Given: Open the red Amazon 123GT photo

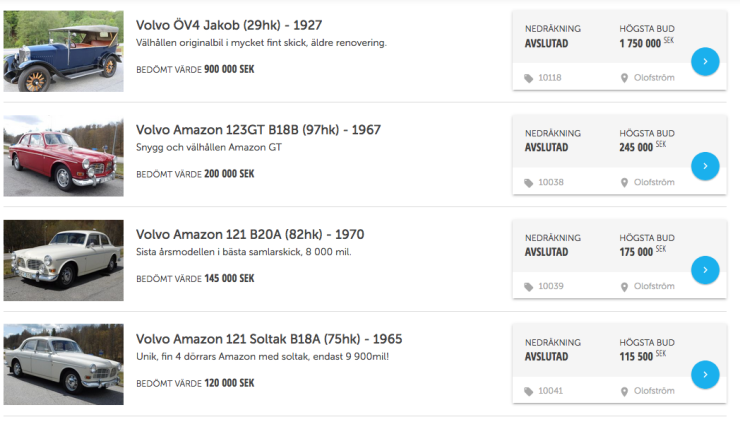Looking at the screenshot, I should click(x=63, y=156).
